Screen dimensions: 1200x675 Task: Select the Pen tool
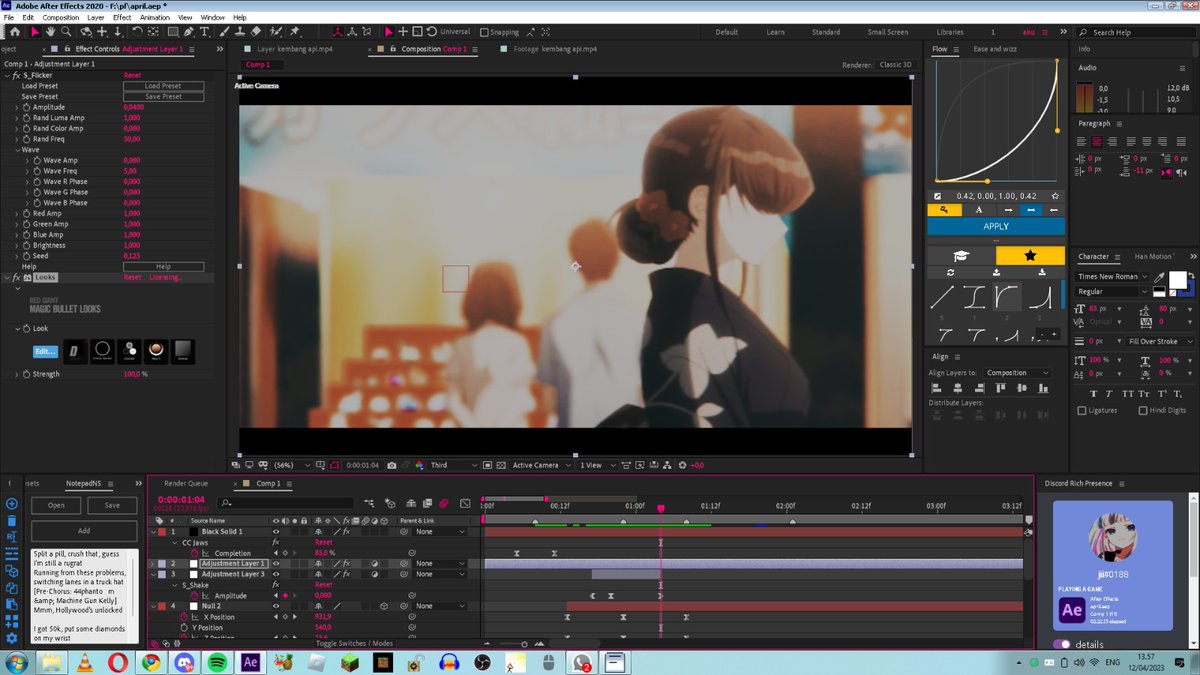click(x=189, y=32)
